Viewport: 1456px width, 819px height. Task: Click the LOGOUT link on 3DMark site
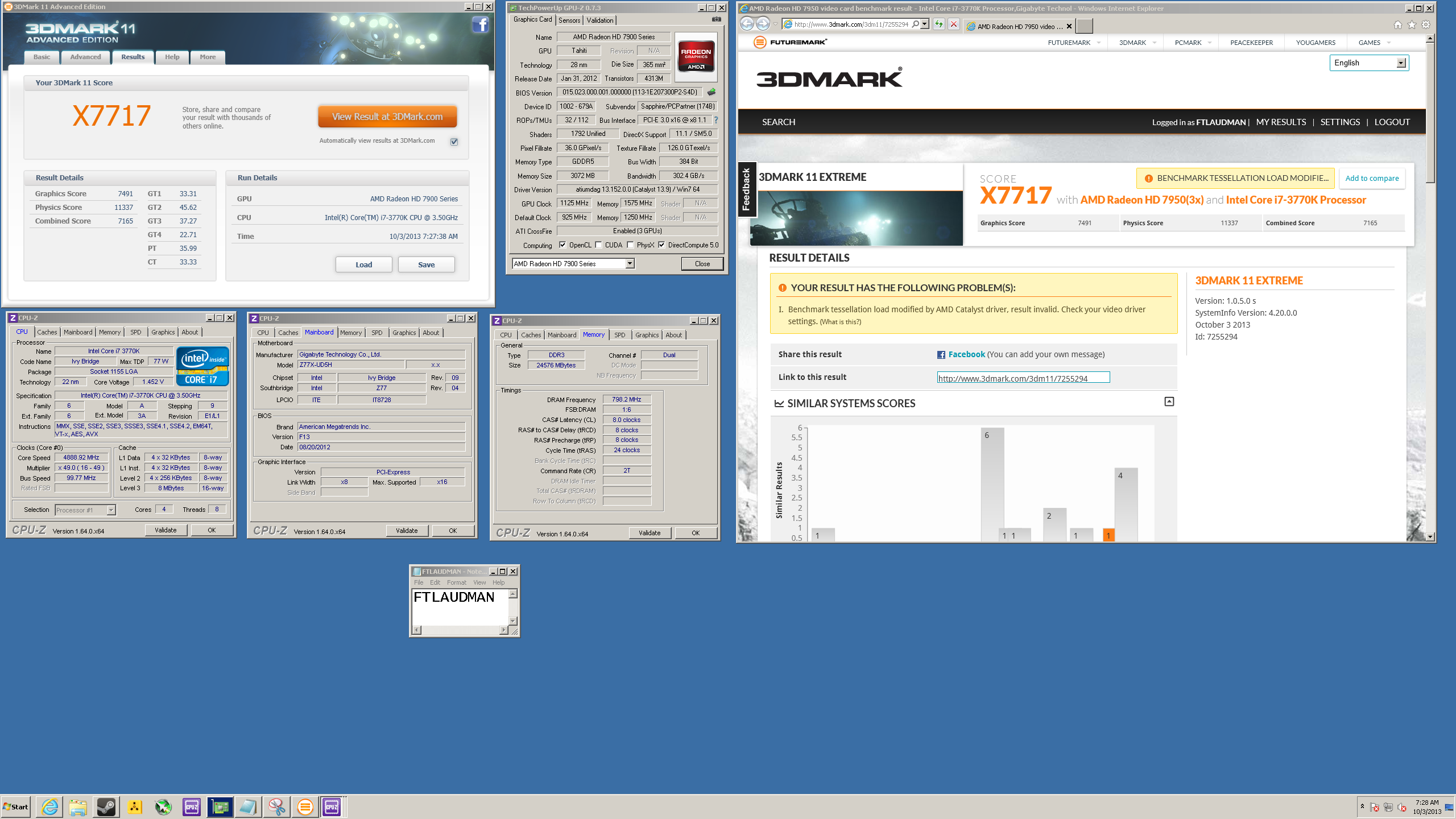point(1392,122)
